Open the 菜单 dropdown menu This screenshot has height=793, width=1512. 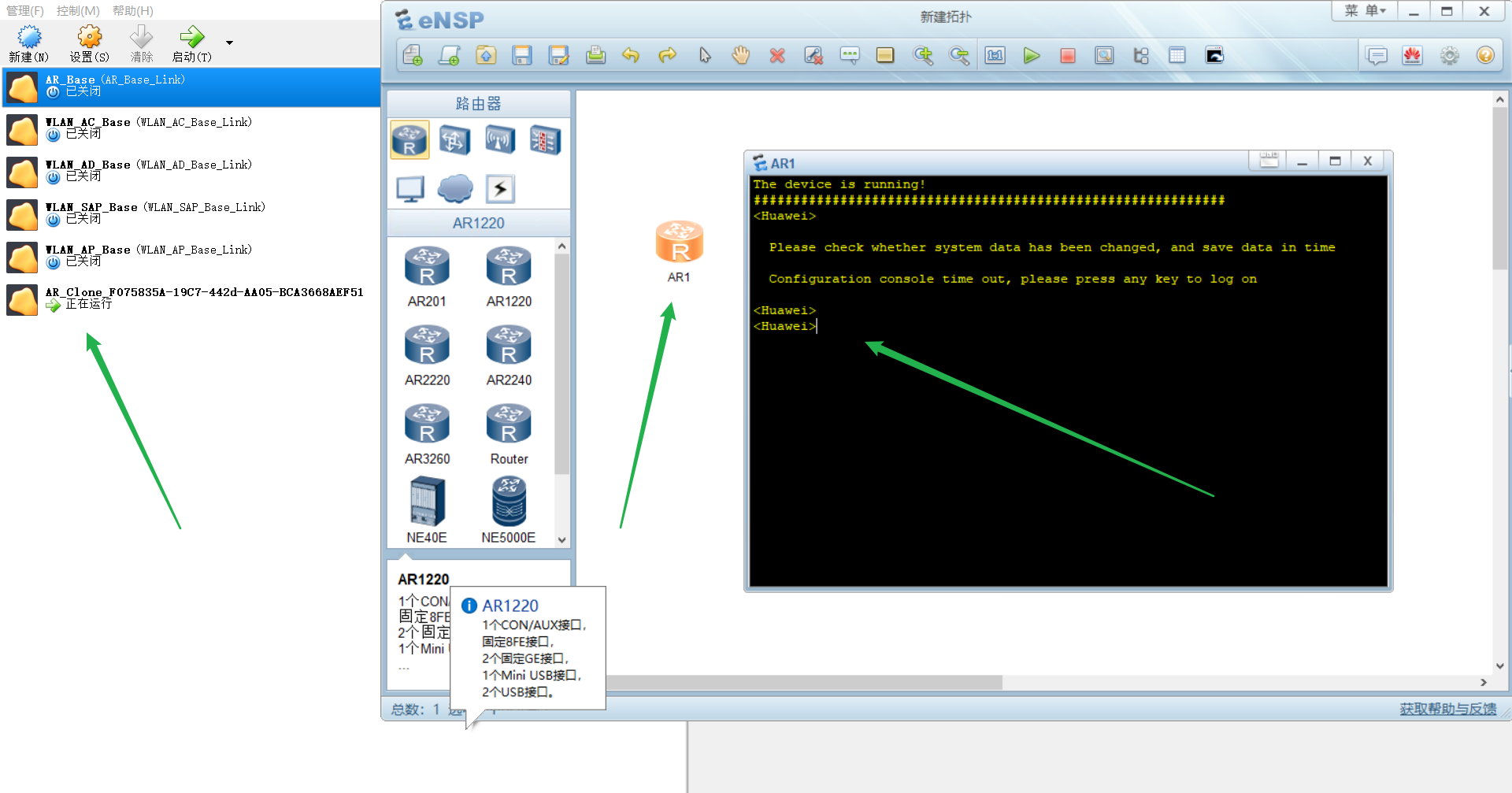click(x=1365, y=11)
